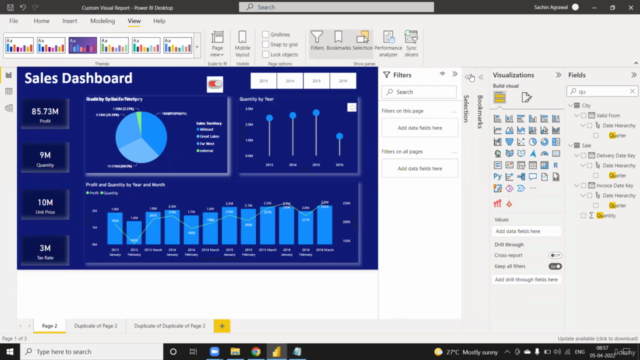Screen dimensions: 640x360
Task: Collapse the Filters pane with chevrons
Action: tap(455, 74)
